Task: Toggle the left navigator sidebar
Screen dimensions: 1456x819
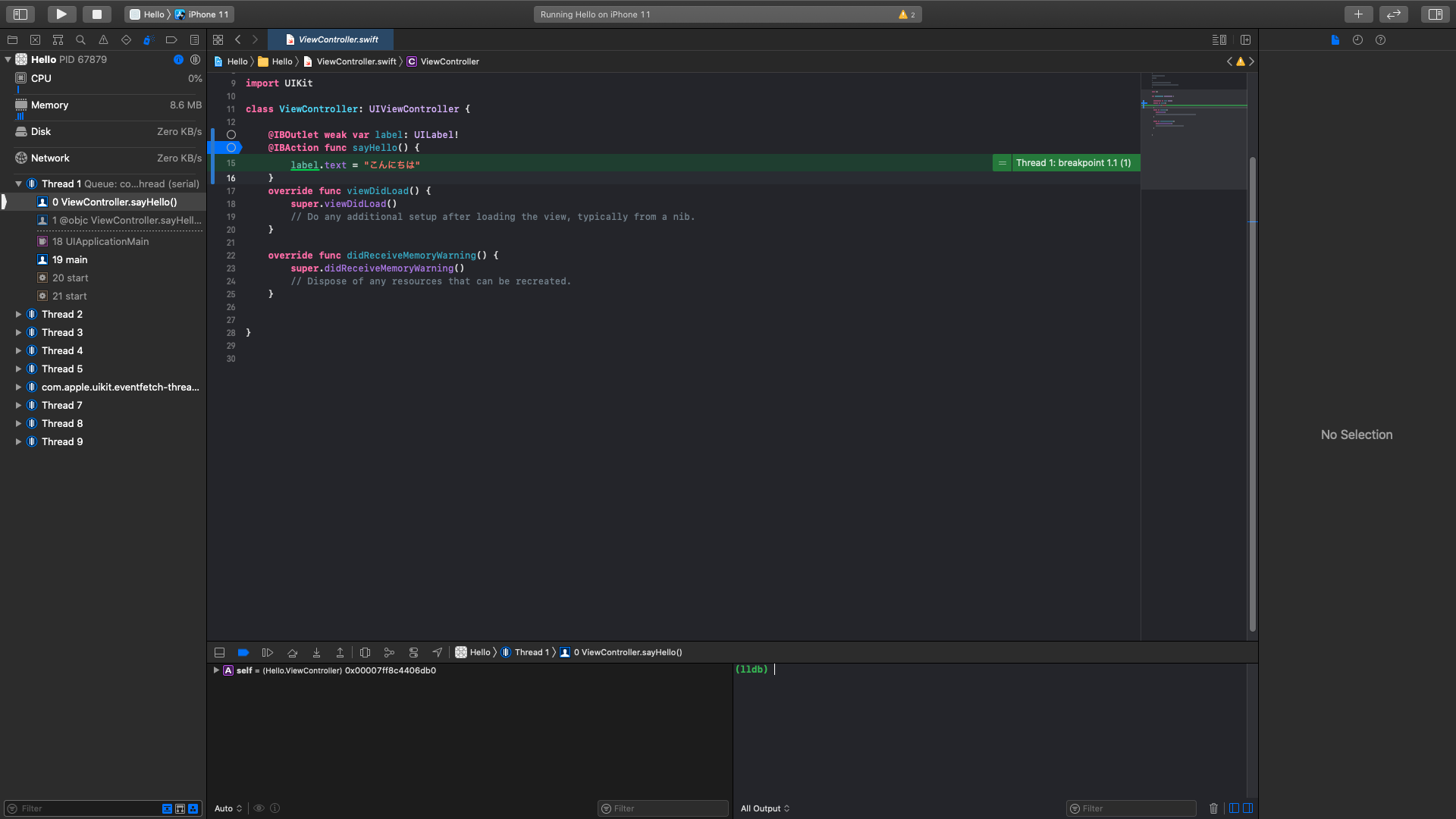Action: pos(20,14)
